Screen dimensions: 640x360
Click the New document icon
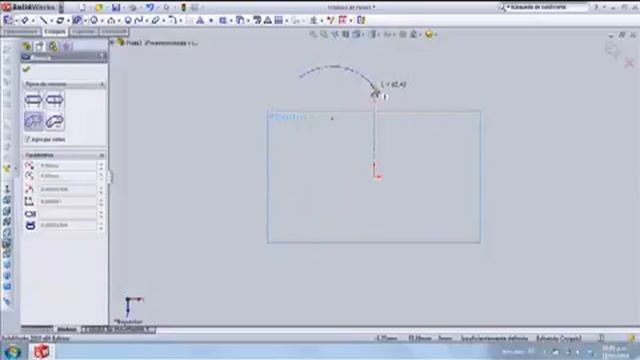[x=82, y=7]
